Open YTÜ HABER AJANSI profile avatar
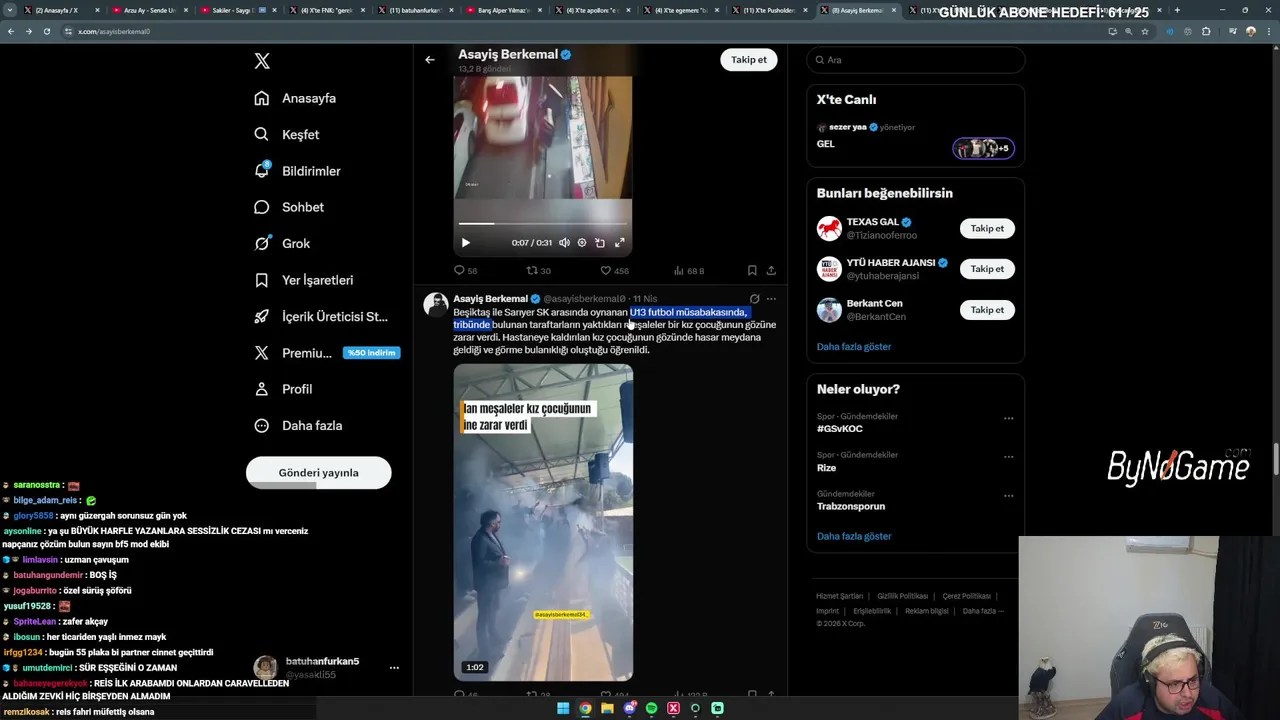1280x720 pixels. pos(829,270)
